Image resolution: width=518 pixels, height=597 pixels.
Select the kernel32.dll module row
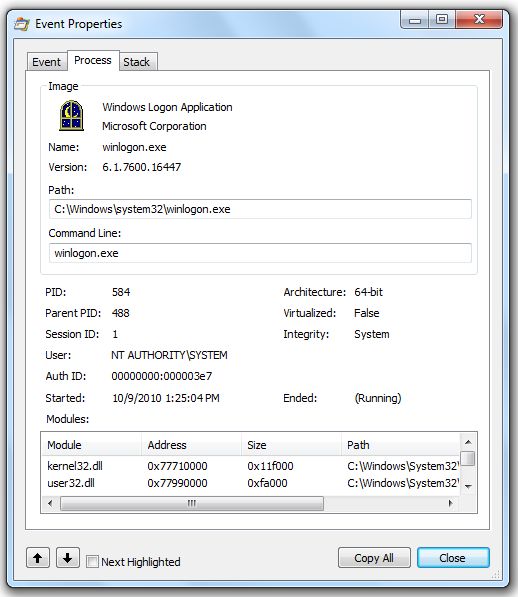point(250,466)
